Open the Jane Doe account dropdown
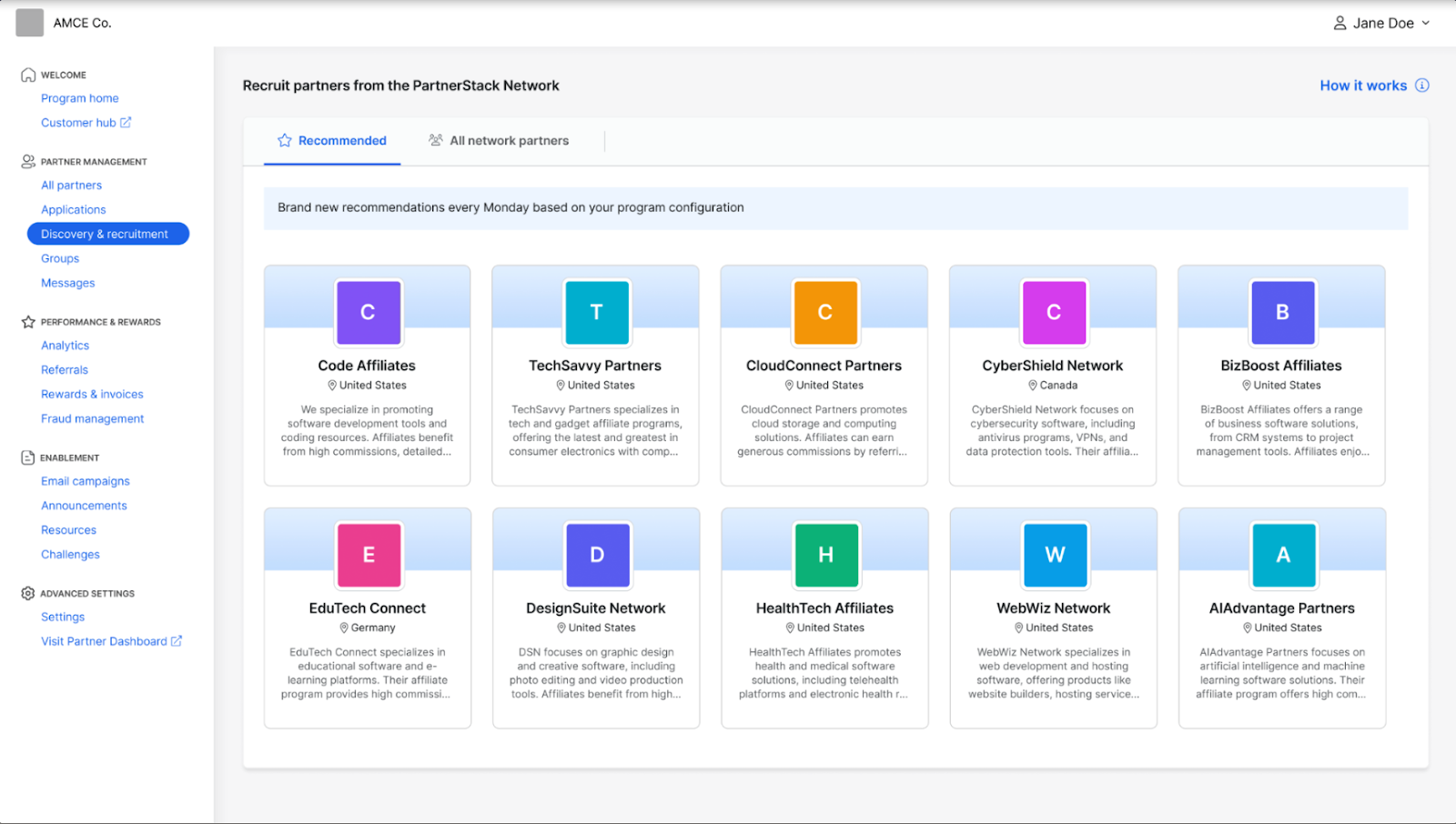 tap(1380, 23)
